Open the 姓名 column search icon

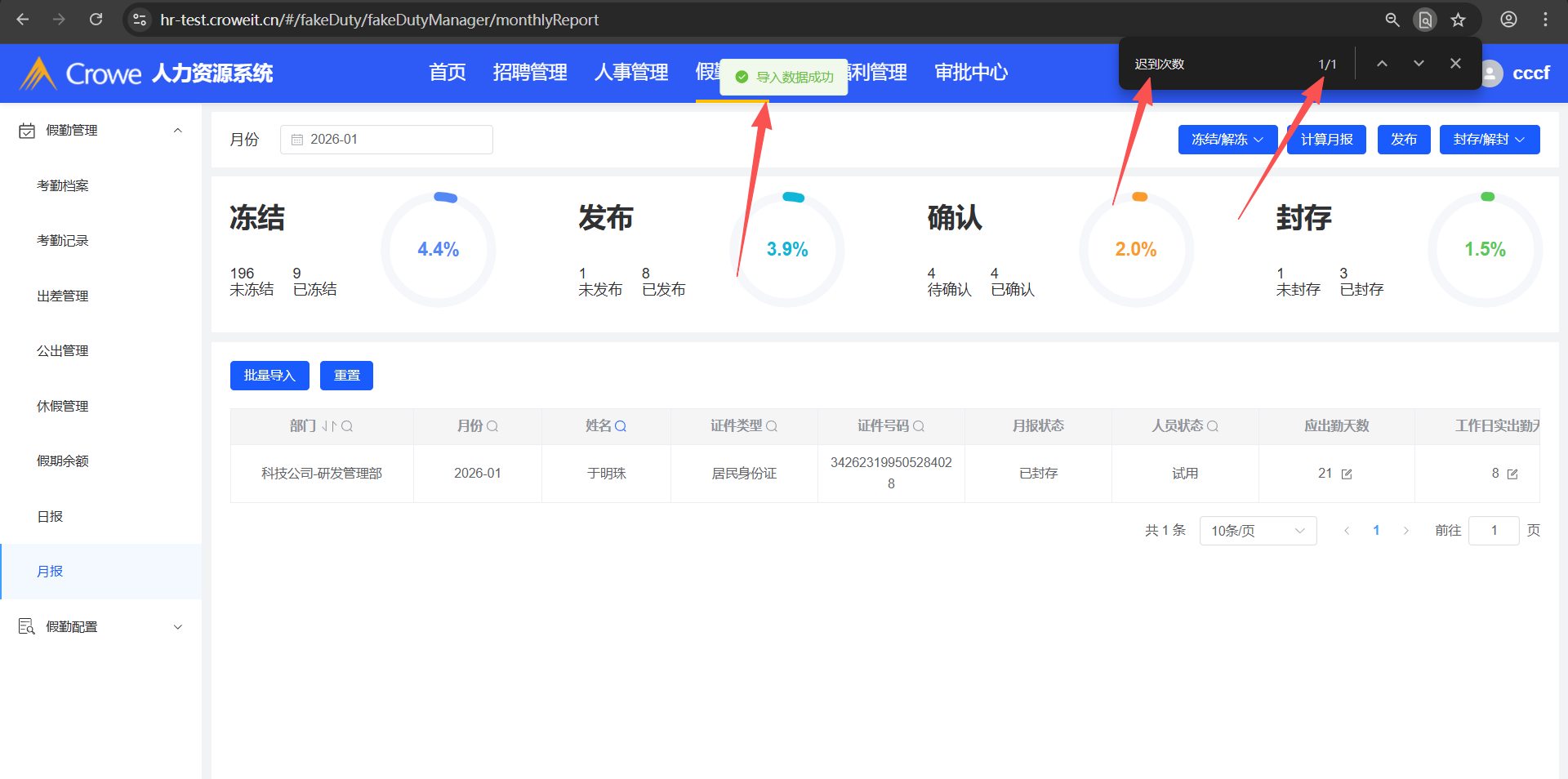click(x=621, y=426)
